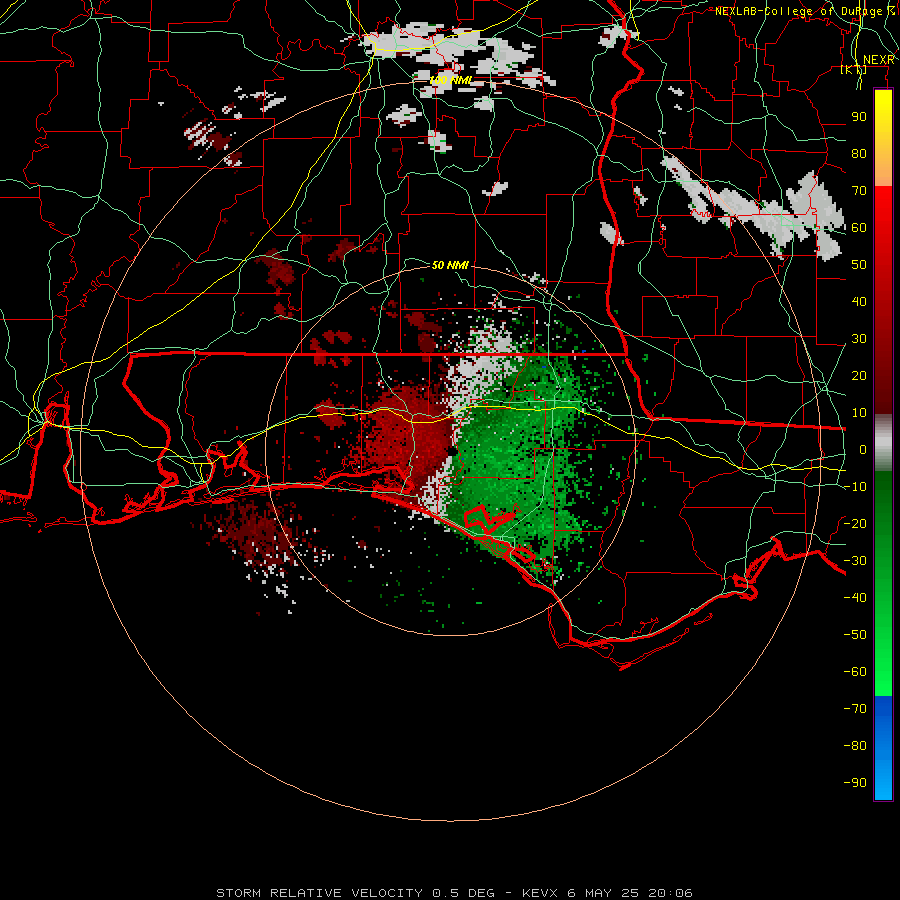Pick the "-10" tick label on the scale
The image size is (900, 900).
[x=855, y=487]
